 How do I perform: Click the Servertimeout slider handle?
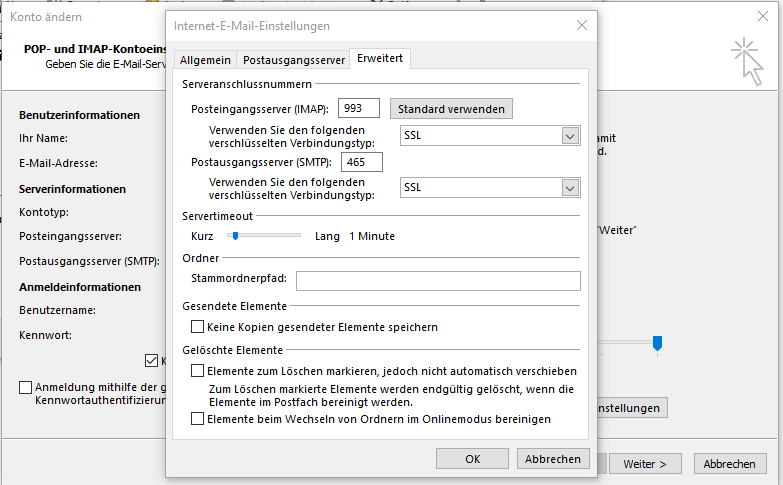click(235, 236)
